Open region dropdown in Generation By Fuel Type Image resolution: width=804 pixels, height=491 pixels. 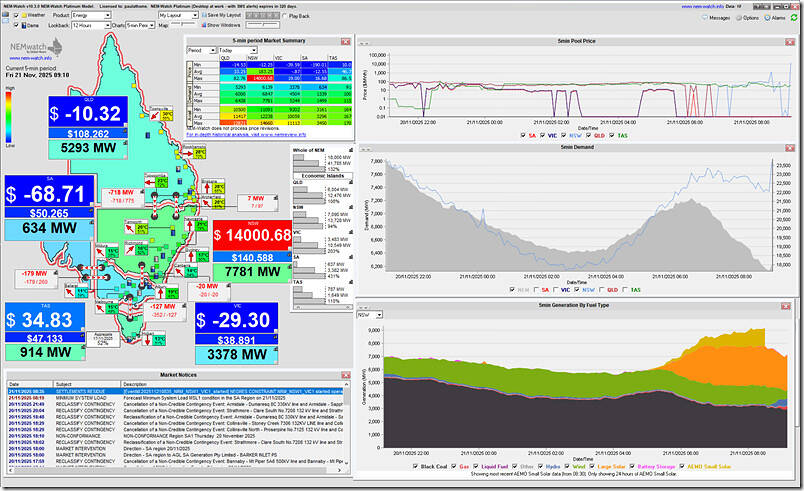[370, 315]
